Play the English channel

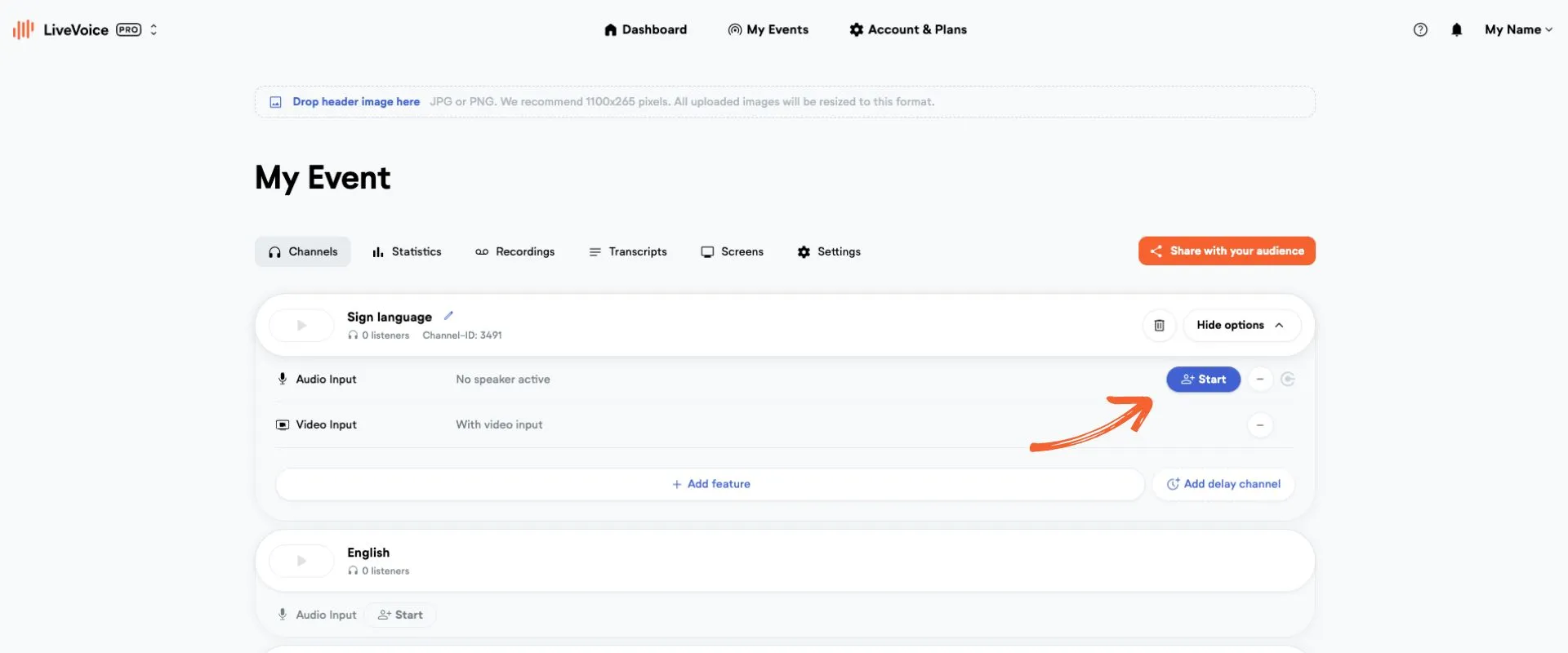point(301,561)
